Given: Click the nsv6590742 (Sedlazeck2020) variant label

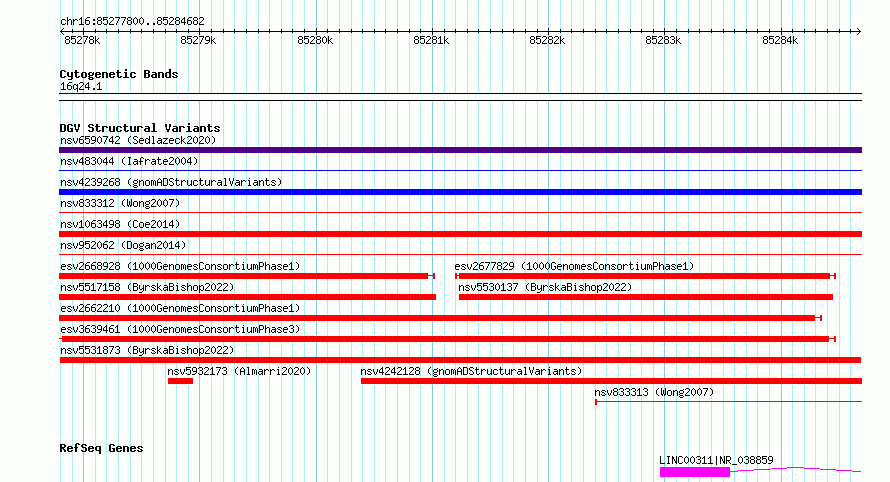Looking at the screenshot, I should tap(138, 140).
